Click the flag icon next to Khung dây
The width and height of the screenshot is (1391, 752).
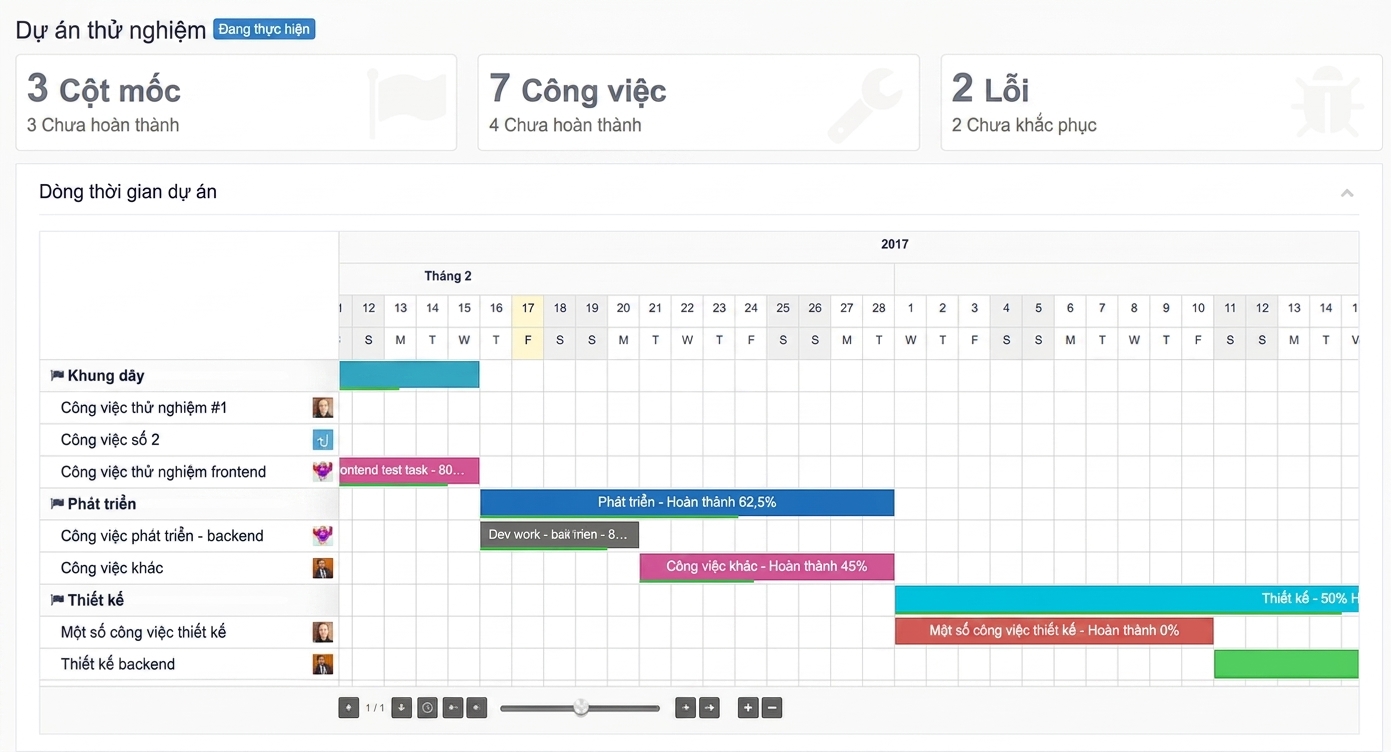tap(57, 376)
